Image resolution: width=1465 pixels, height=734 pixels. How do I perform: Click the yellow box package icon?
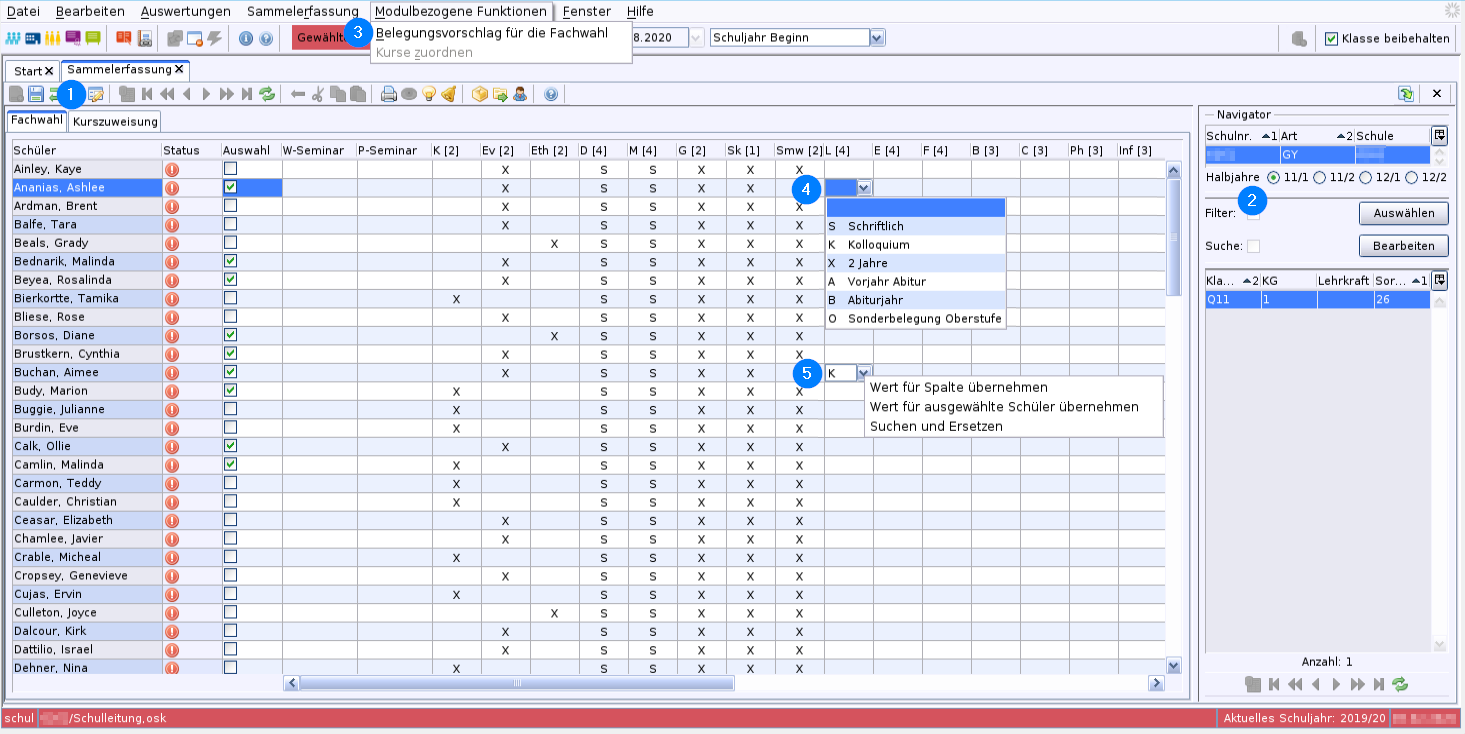click(x=480, y=94)
